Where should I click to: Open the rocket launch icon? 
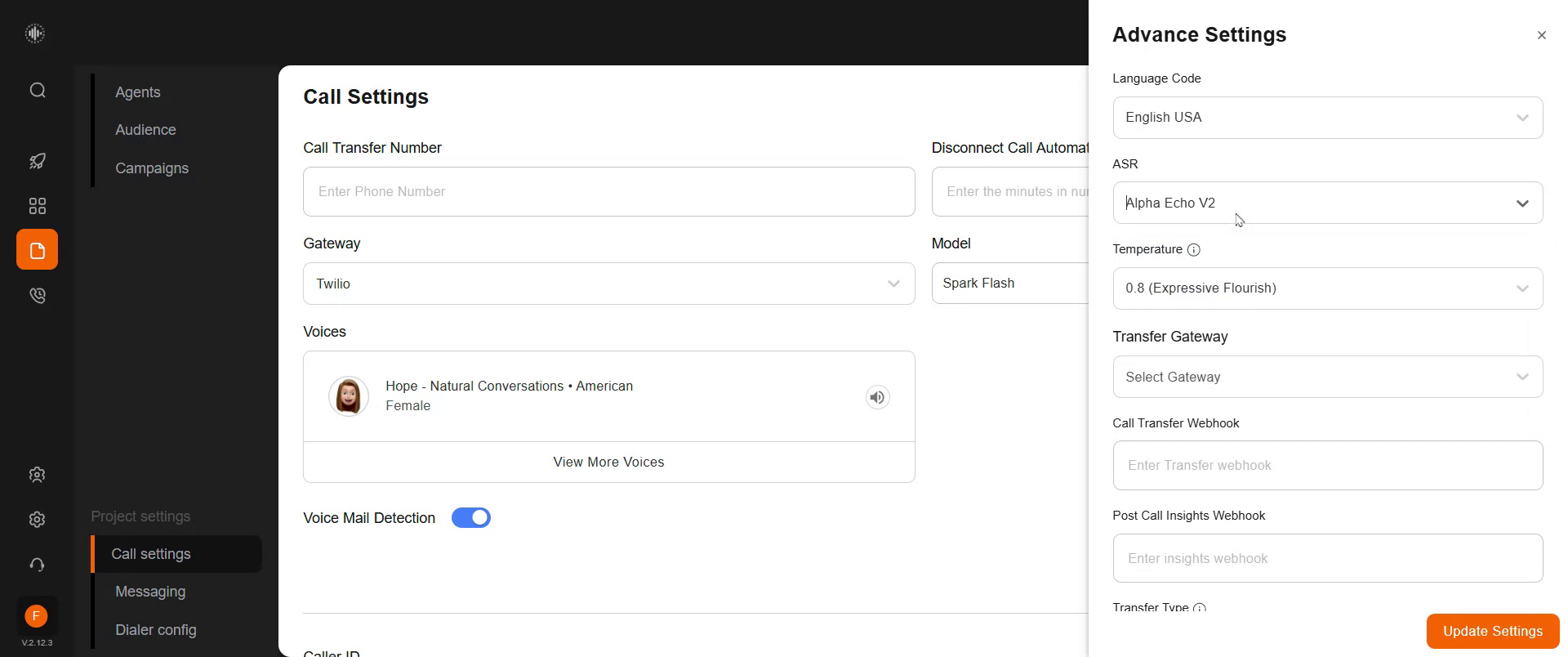(x=38, y=161)
